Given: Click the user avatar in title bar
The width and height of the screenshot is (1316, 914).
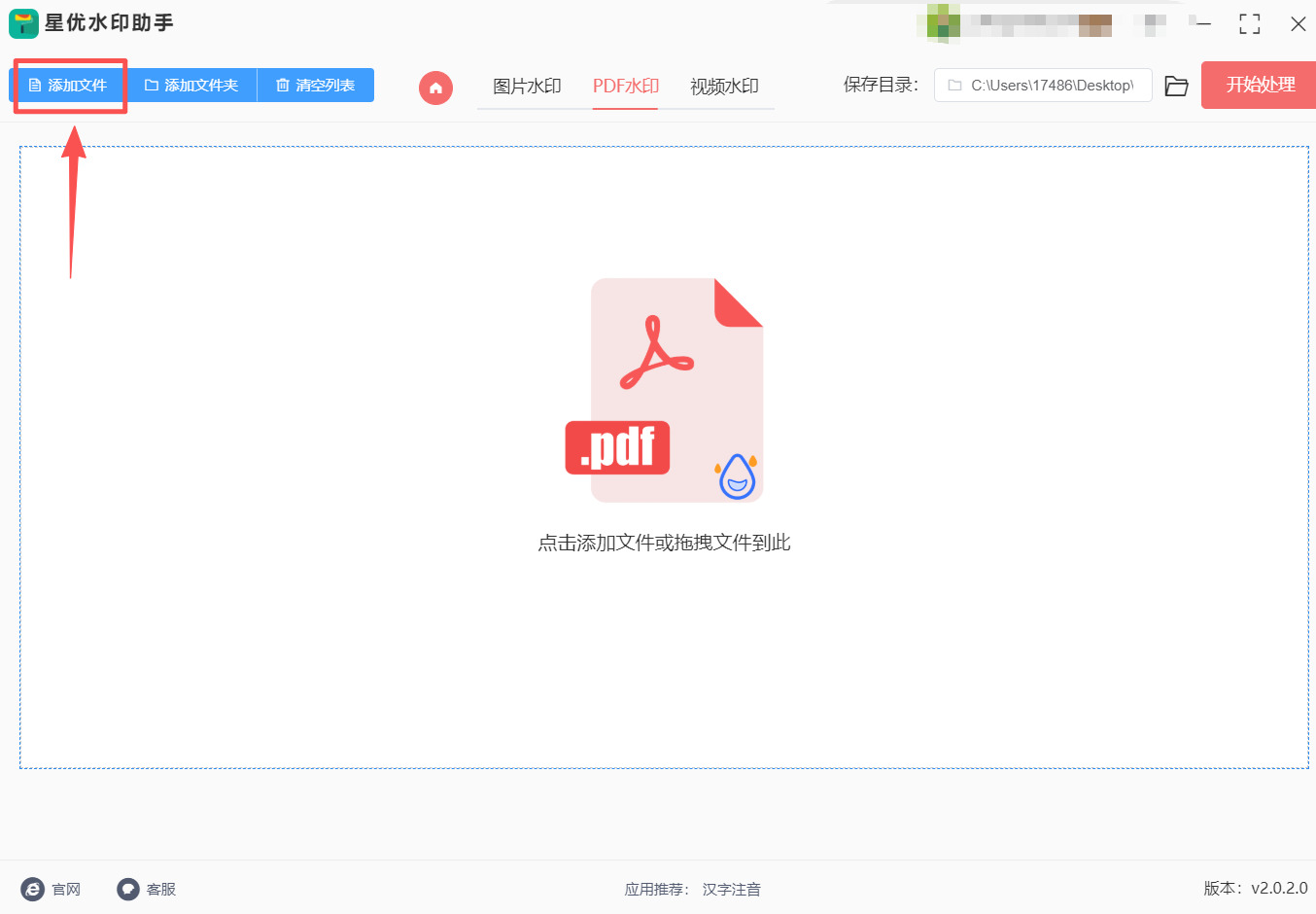Looking at the screenshot, I should point(939,23).
